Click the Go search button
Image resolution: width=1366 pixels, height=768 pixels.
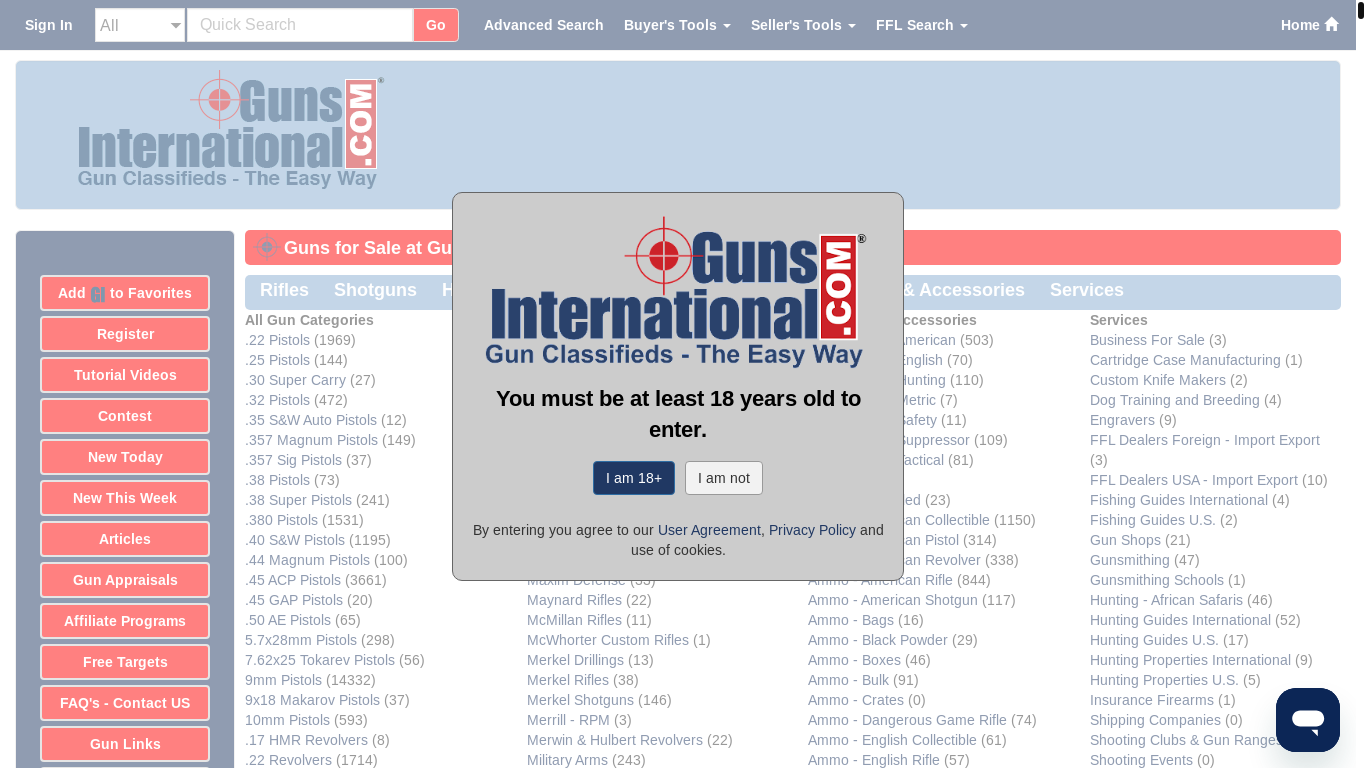pyautogui.click(x=436, y=25)
